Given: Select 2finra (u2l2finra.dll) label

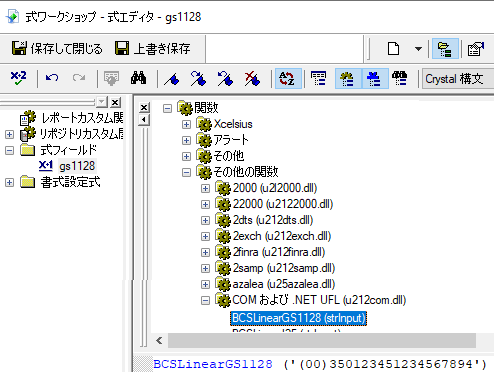Looking at the screenshot, I should pos(279,252).
